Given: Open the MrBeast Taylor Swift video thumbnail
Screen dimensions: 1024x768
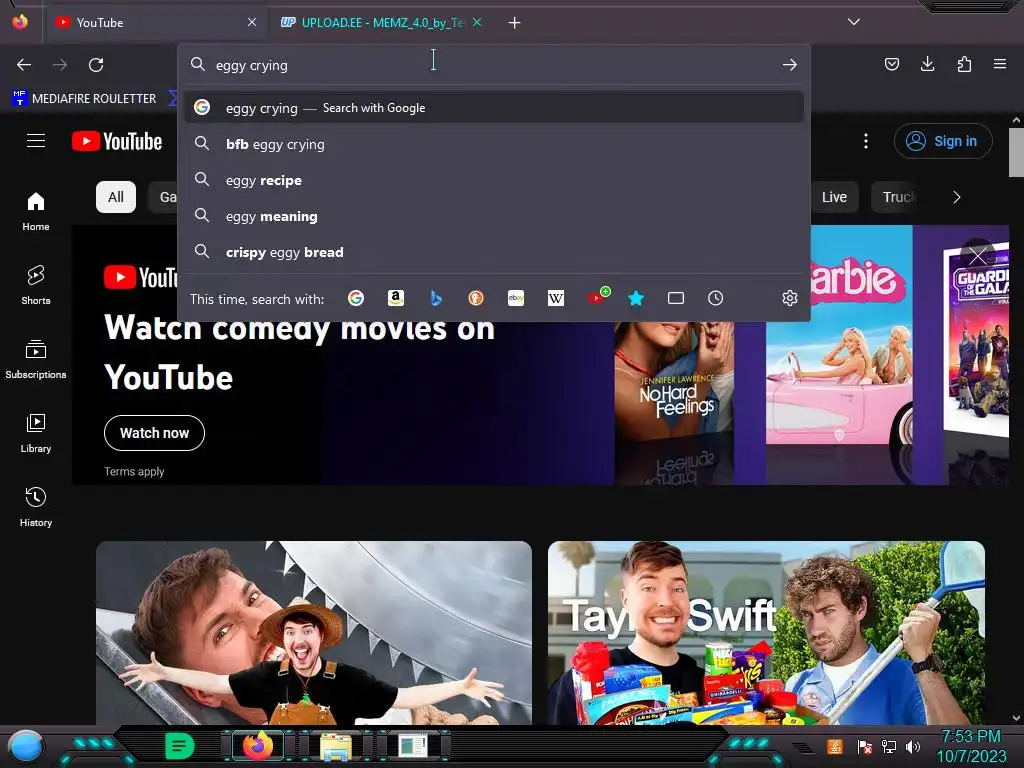Looking at the screenshot, I should tap(766, 632).
